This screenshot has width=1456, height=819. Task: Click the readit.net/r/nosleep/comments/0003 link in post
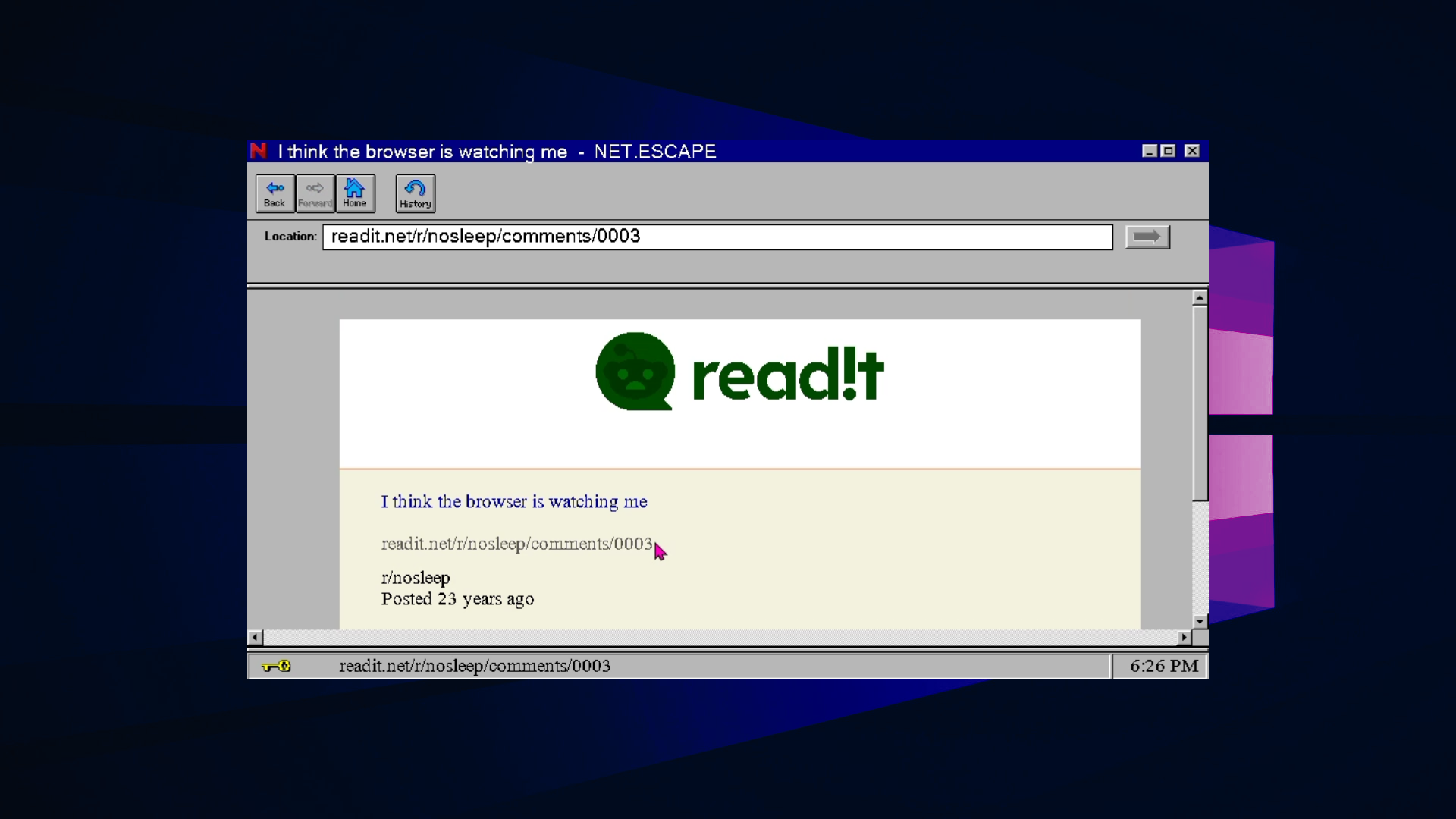pos(516,544)
